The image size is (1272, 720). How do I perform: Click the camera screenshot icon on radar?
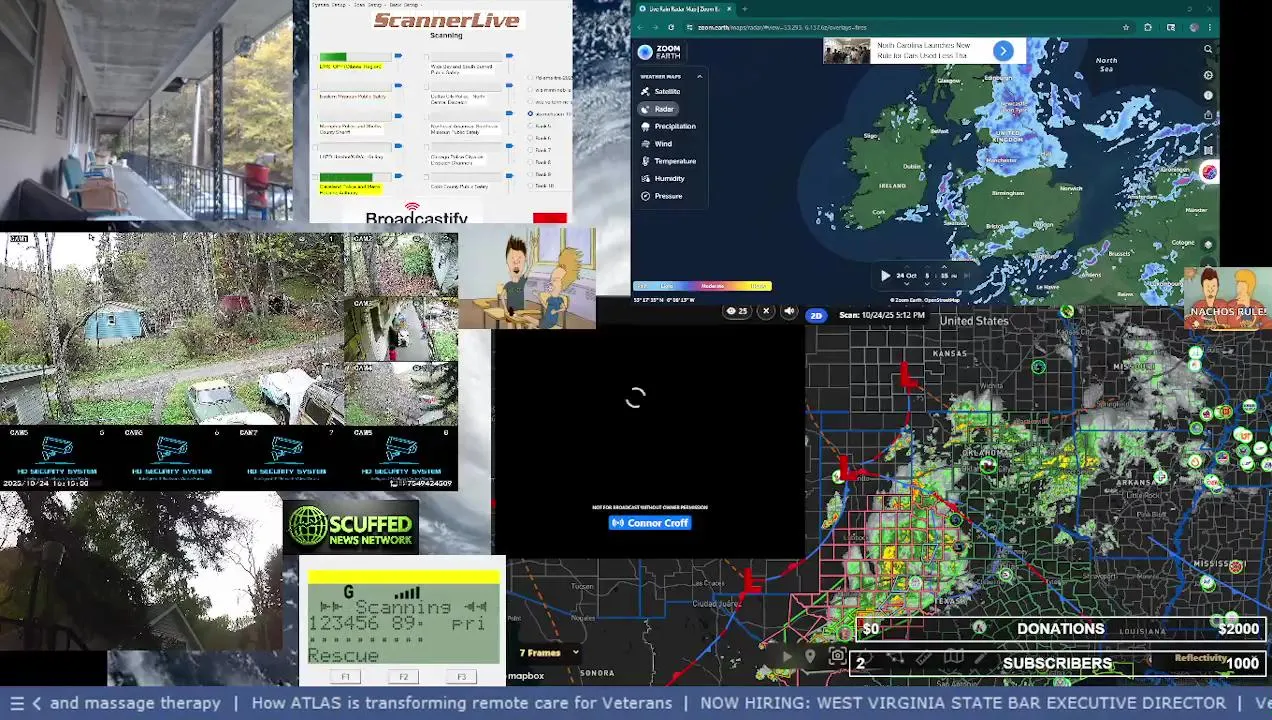[838, 657]
